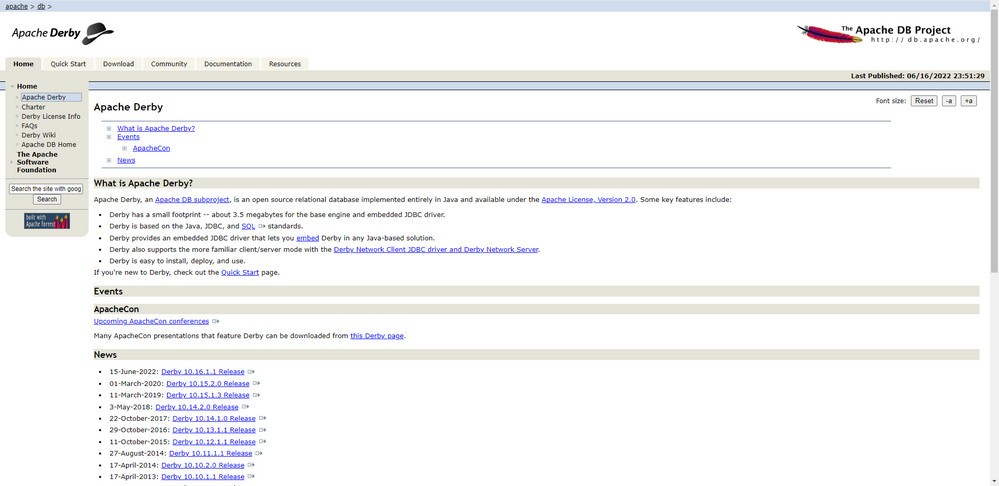This screenshot has height=486, width=999.
Task: Open the Resources tab
Action: click(x=285, y=64)
